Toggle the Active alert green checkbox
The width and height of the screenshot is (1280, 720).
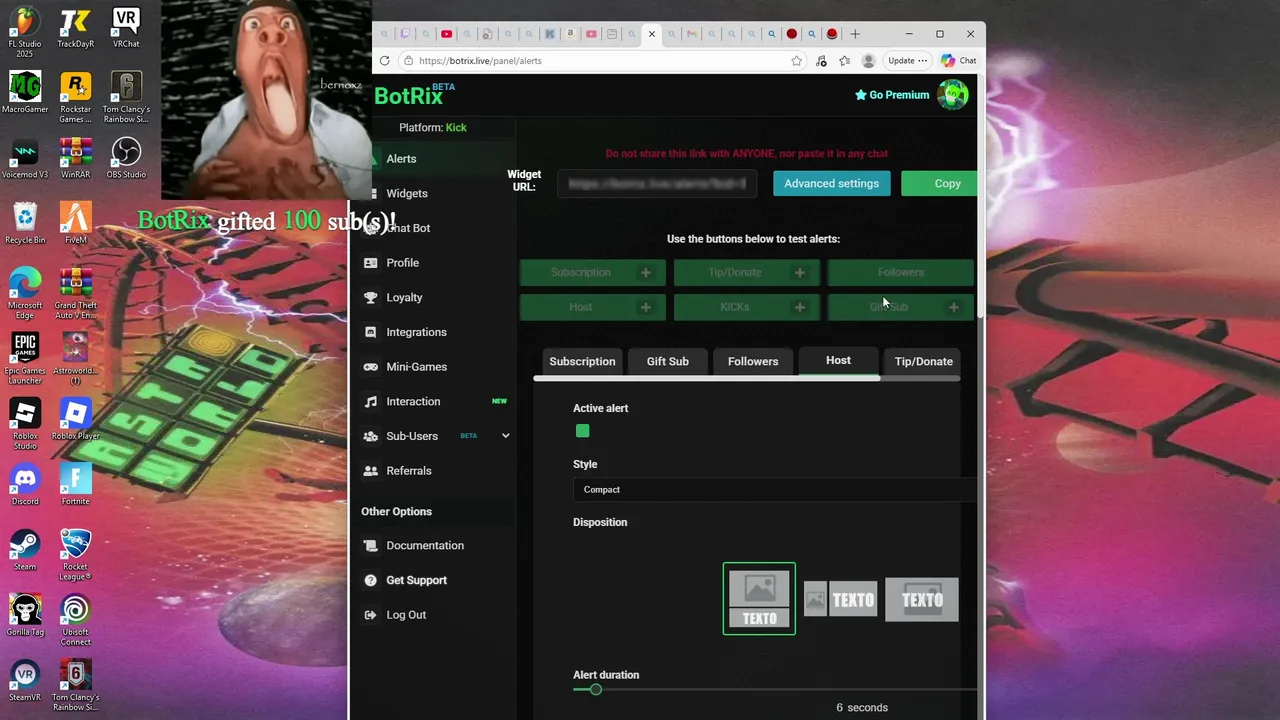583,431
